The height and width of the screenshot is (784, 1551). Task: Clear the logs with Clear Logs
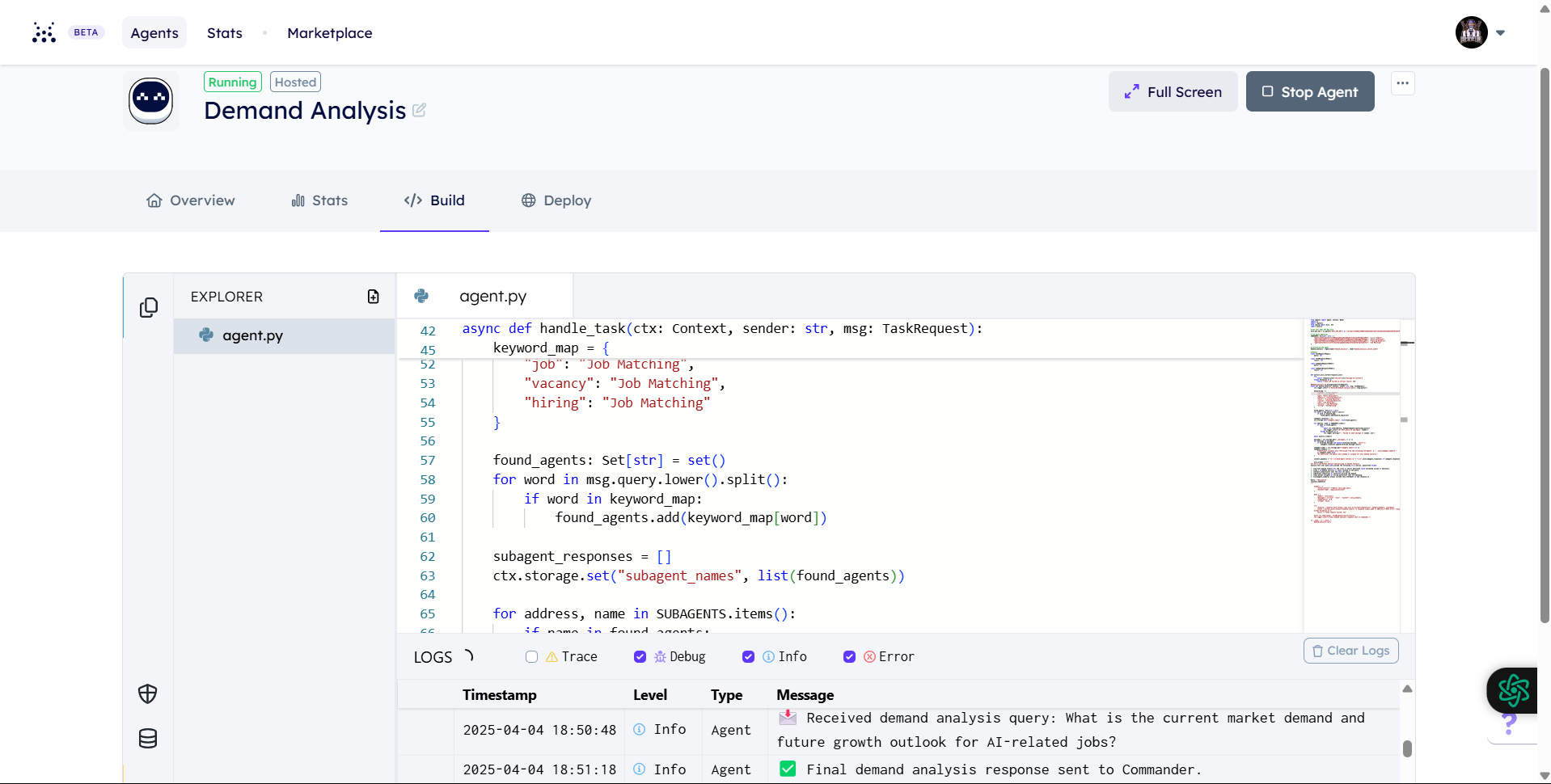(x=1350, y=651)
